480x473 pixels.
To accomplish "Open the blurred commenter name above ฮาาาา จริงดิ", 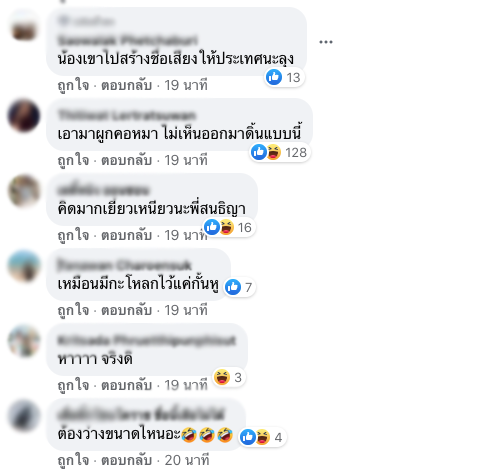I will 146,341.
